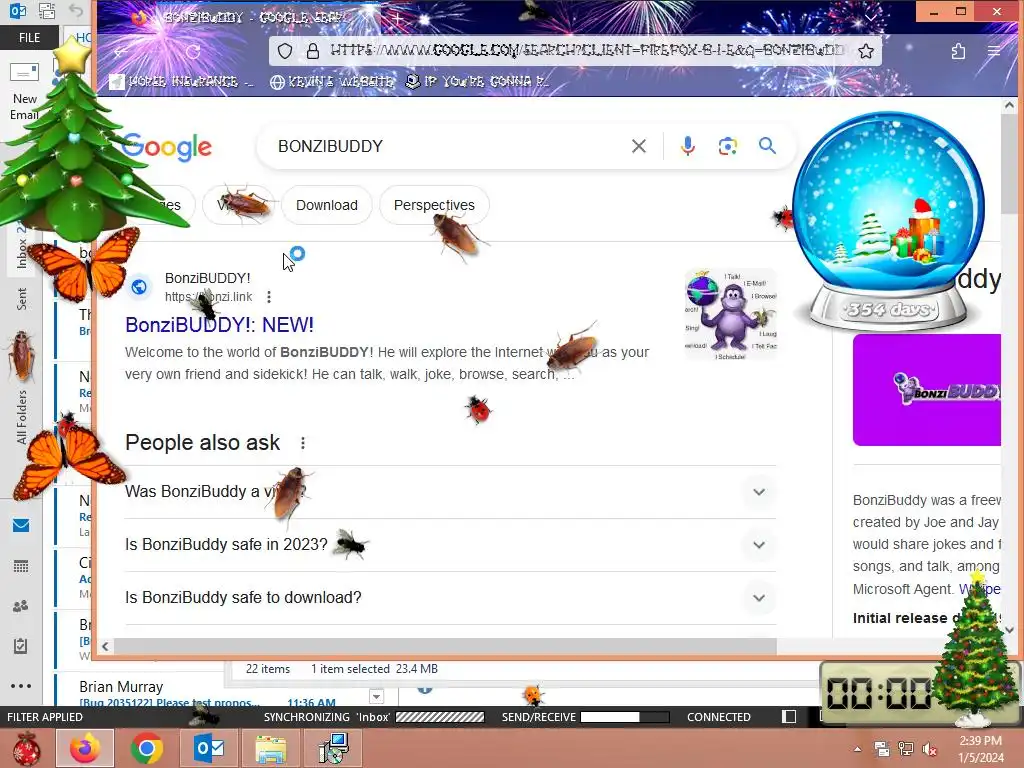Open All Folders in Outlook pane
The width and height of the screenshot is (1024, 768).
pos(22,417)
